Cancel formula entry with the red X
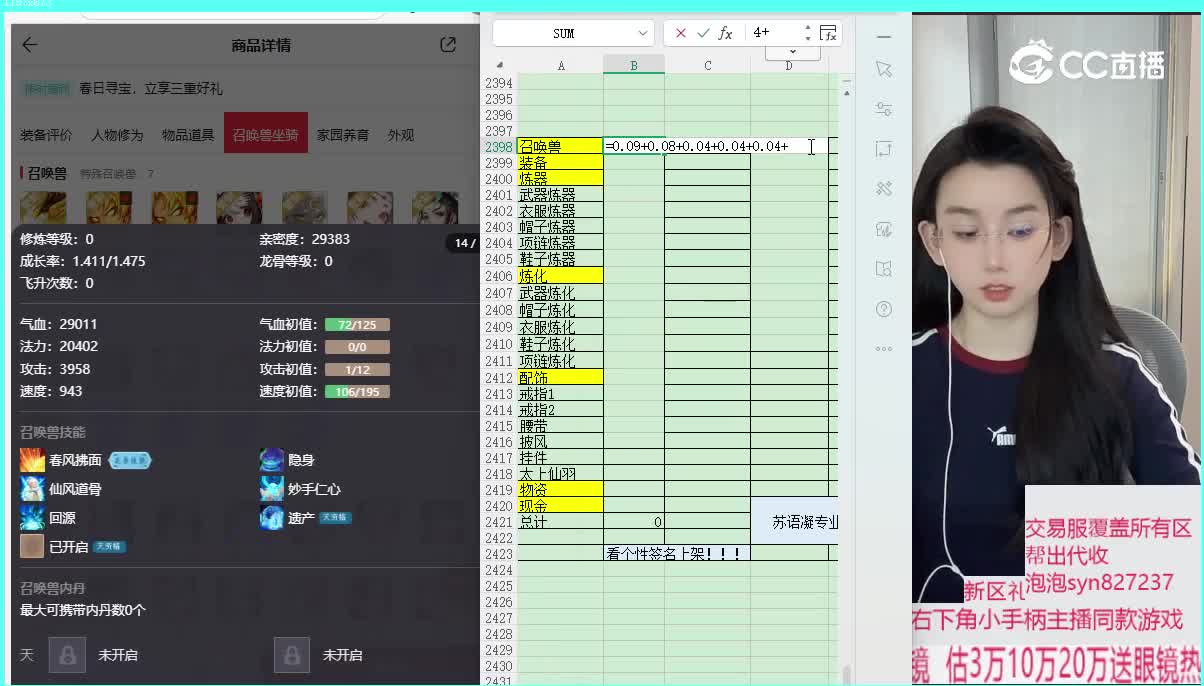 coord(681,33)
